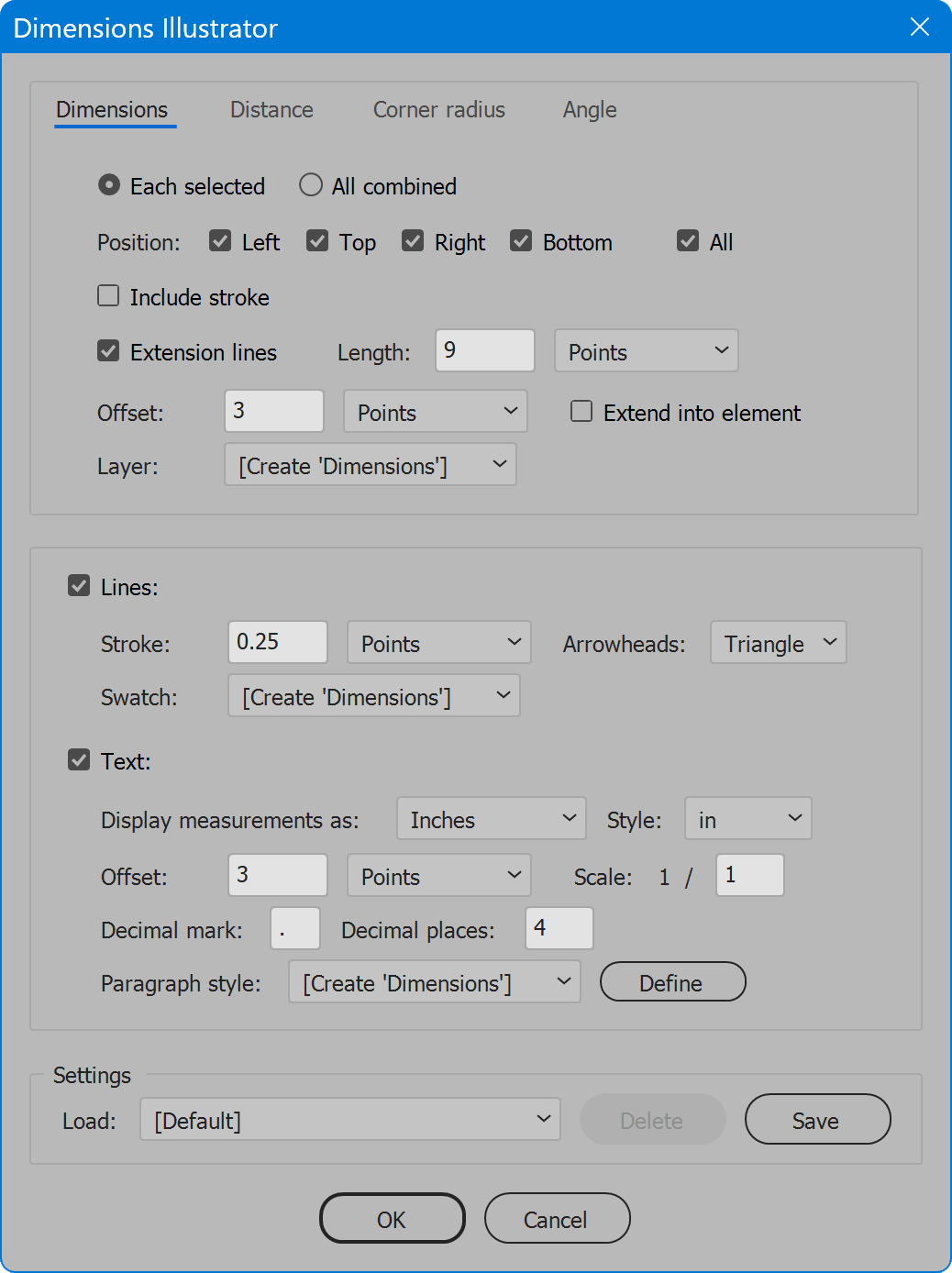Open the Arrowheads dropdown set to Triangle
Viewport: 952px width, 1273px height.
click(x=778, y=642)
